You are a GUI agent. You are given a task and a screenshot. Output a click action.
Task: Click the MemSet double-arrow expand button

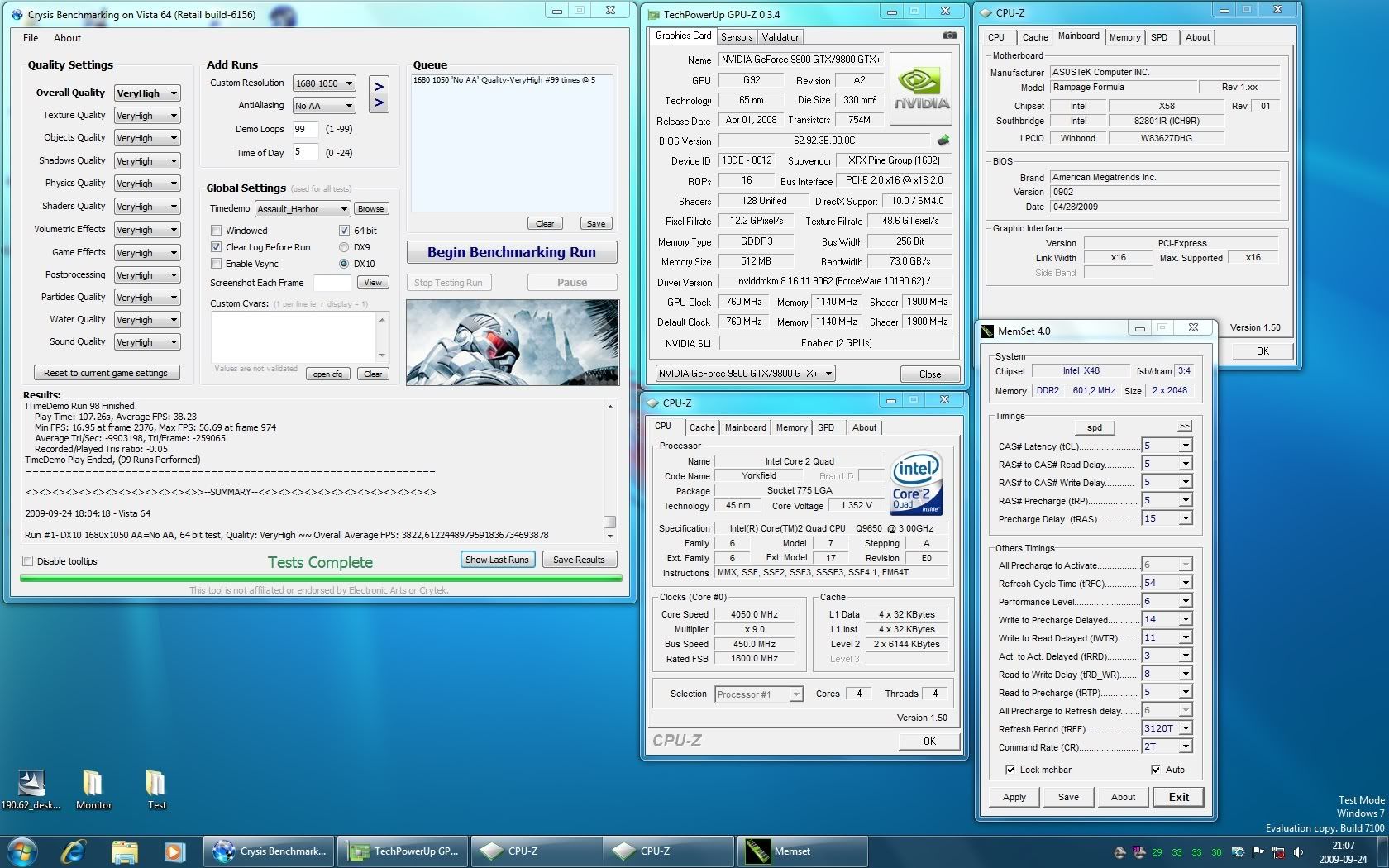coord(1184,427)
